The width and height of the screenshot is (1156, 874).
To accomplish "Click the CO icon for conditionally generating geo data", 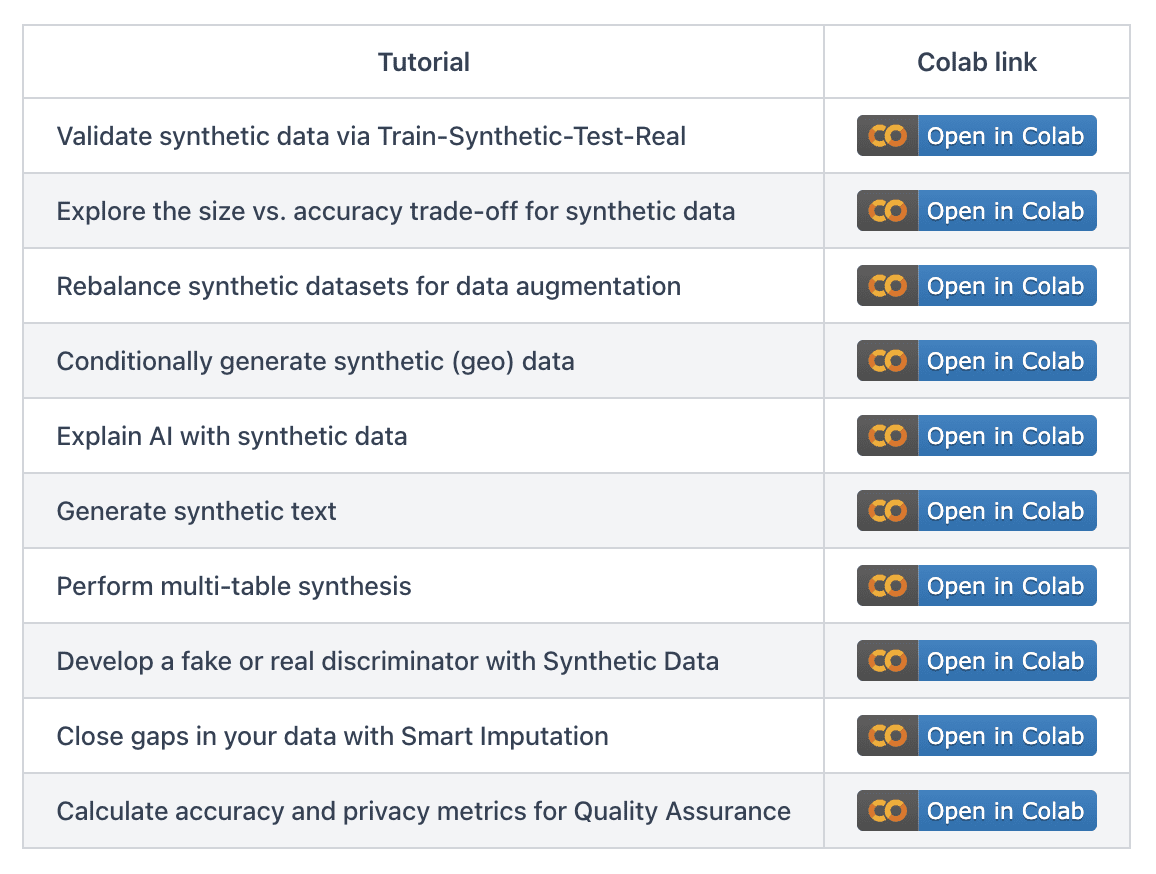I will [886, 360].
